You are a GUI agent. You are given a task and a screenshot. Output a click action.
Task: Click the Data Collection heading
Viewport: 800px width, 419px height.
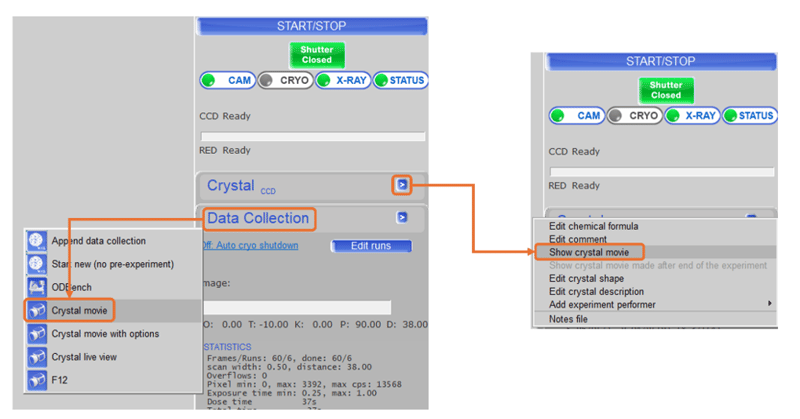point(258,218)
